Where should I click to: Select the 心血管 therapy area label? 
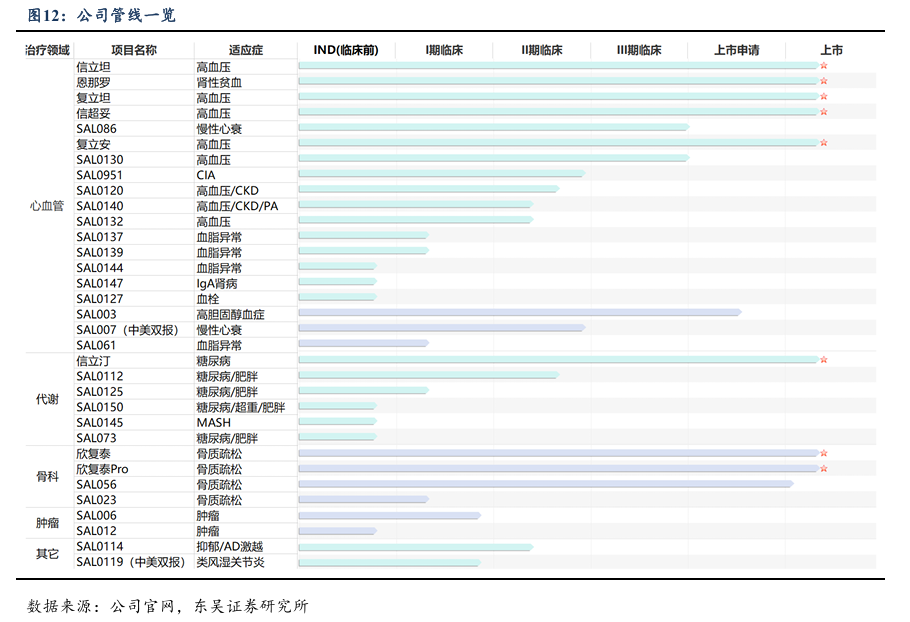pos(47,206)
